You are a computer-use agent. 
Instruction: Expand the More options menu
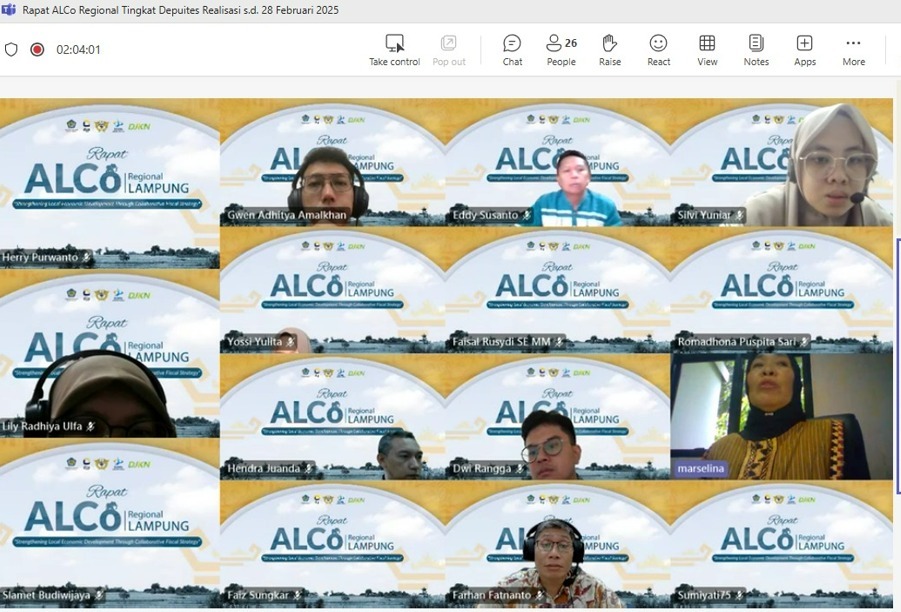(853, 44)
